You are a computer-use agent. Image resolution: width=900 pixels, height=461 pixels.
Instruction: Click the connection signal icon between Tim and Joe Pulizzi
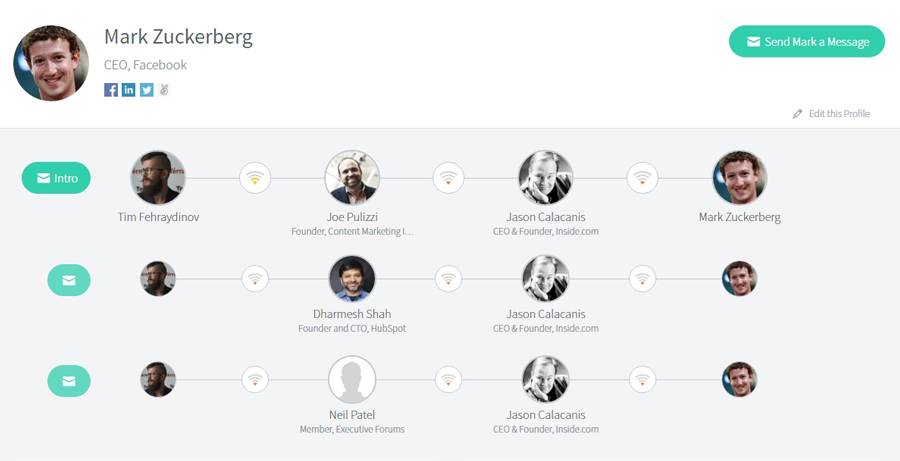point(255,178)
